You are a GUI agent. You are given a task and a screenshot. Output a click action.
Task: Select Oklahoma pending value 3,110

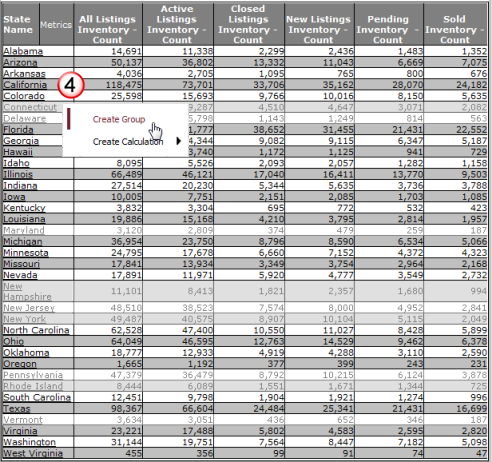tap(410, 352)
